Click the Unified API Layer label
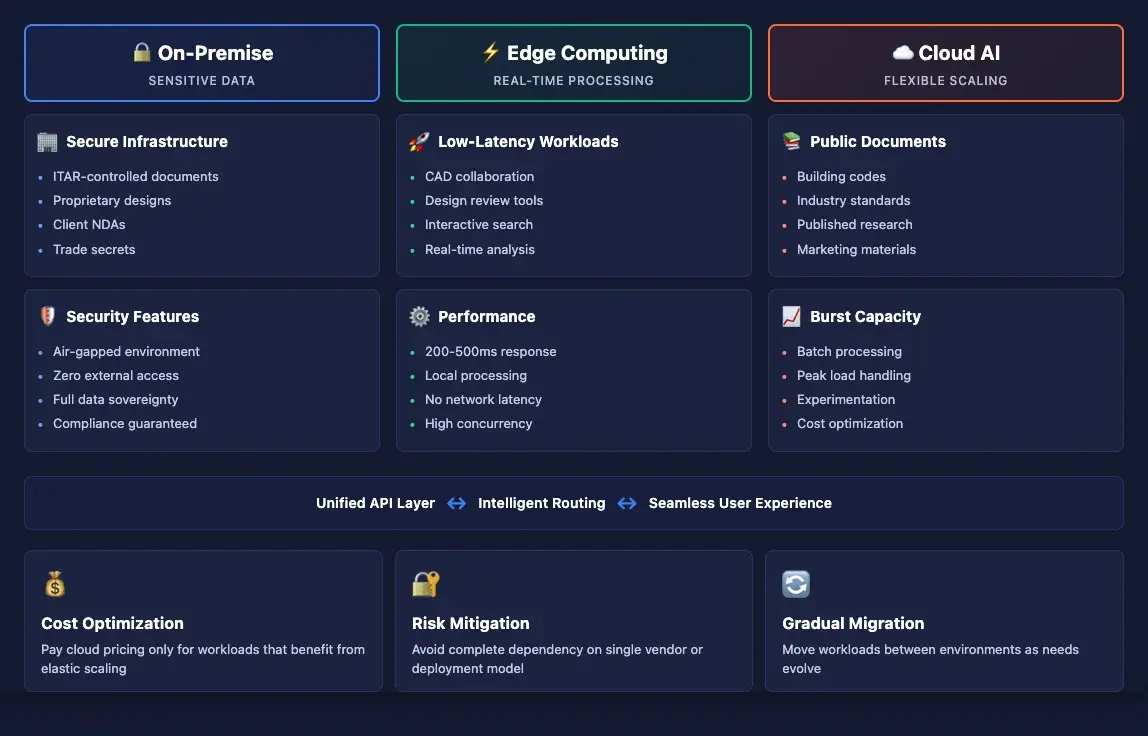The width and height of the screenshot is (1148, 736). tap(374, 503)
